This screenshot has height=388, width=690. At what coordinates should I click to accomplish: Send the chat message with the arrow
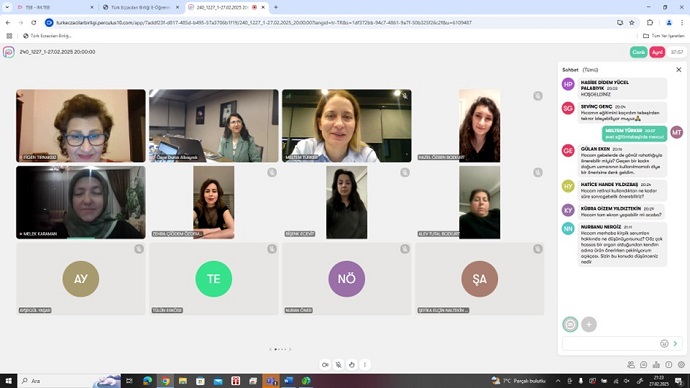(675, 344)
